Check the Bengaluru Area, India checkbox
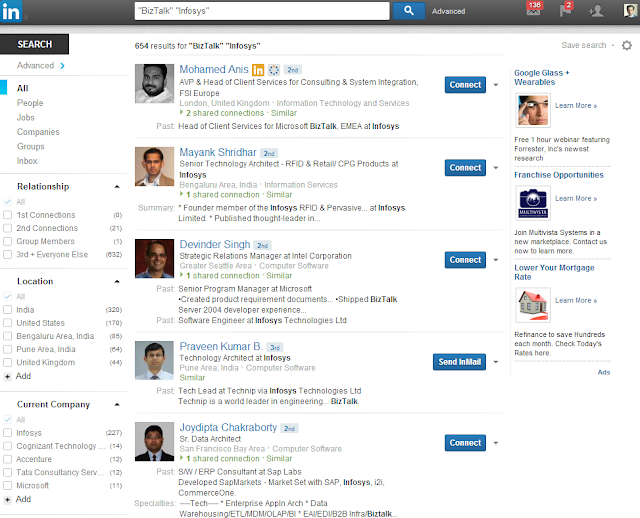 click(x=7, y=336)
